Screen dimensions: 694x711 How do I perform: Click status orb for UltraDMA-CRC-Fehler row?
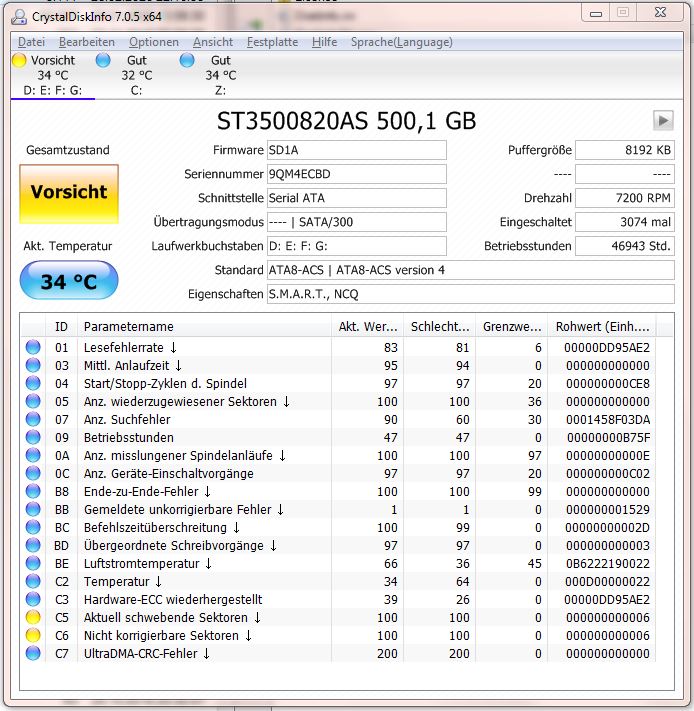[x=33, y=653]
